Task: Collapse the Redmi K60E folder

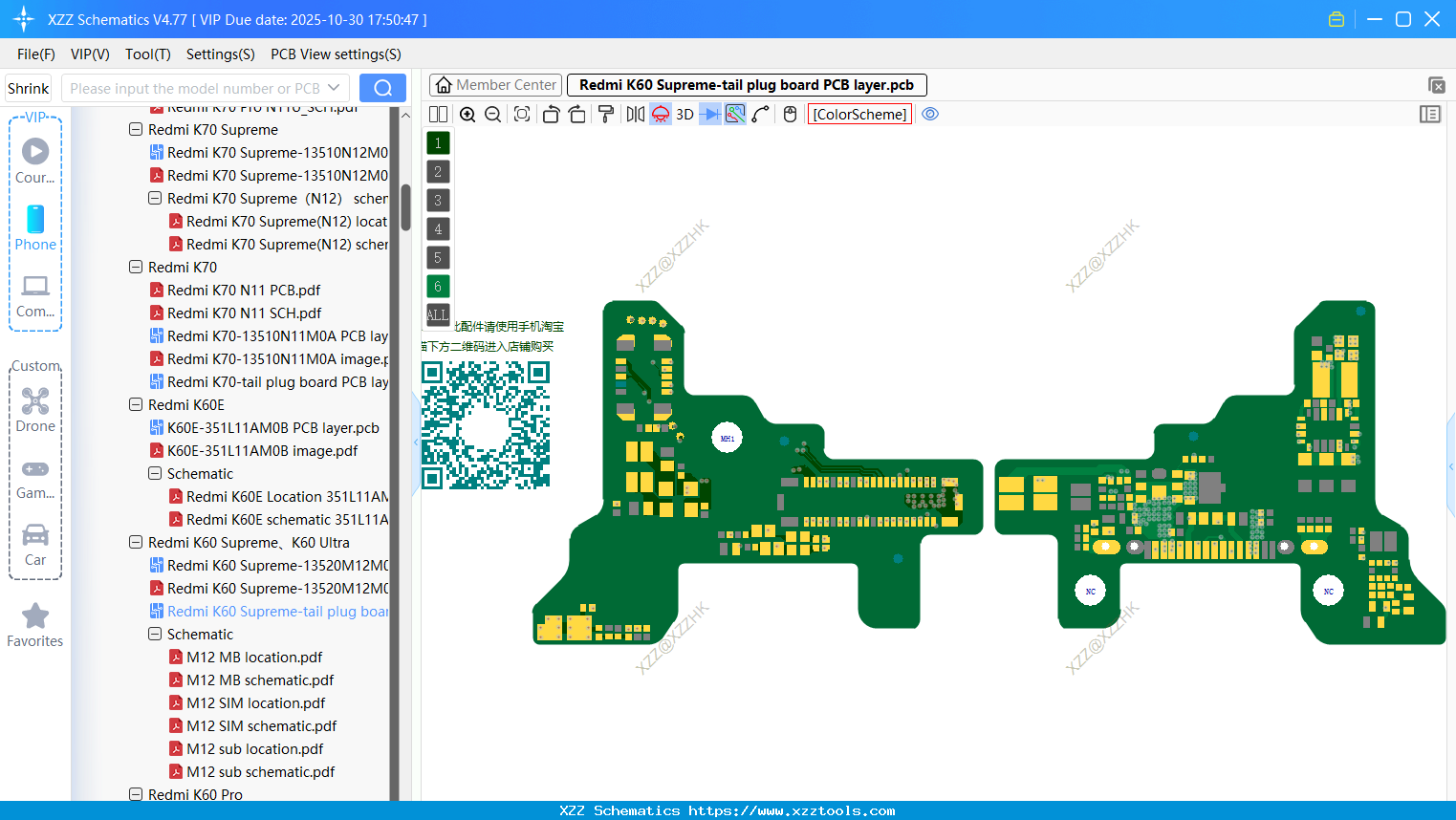Action: click(136, 404)
